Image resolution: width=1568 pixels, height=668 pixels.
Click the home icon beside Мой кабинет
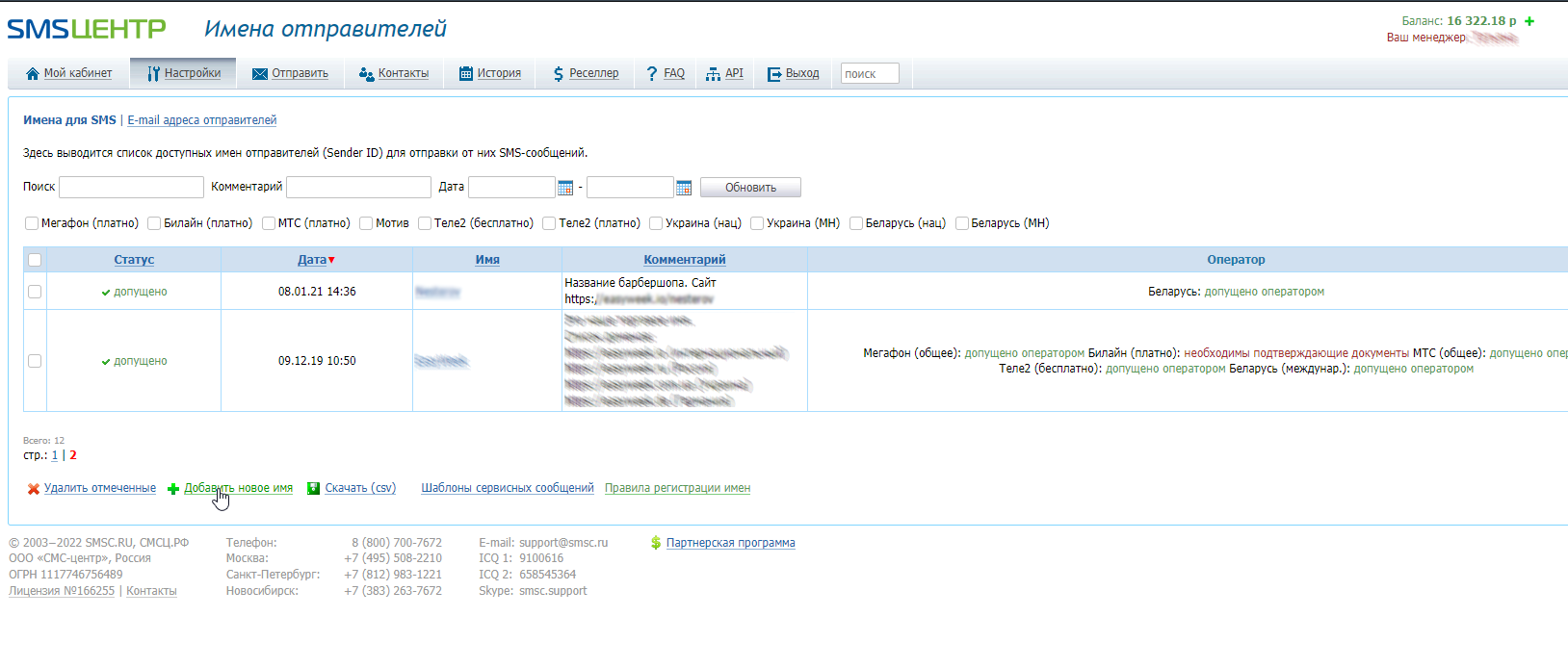tap(33, 74)
